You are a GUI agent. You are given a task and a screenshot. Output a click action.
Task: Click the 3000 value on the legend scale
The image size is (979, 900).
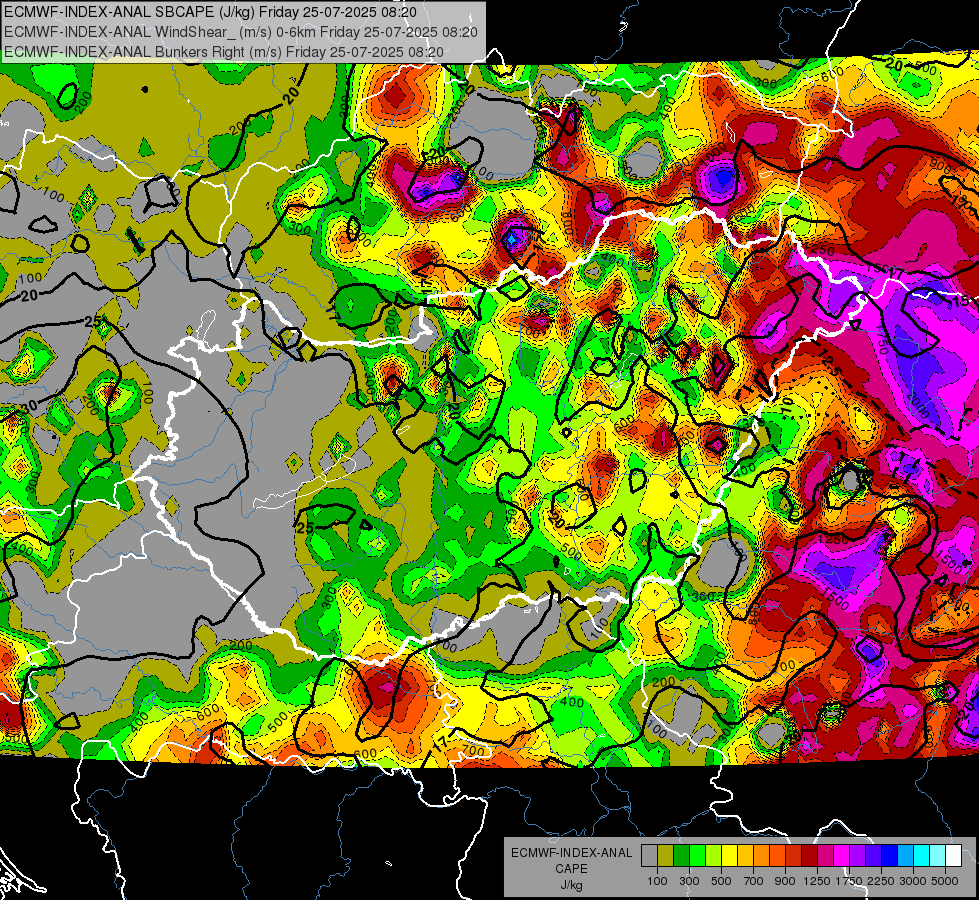tap(913, 881)
